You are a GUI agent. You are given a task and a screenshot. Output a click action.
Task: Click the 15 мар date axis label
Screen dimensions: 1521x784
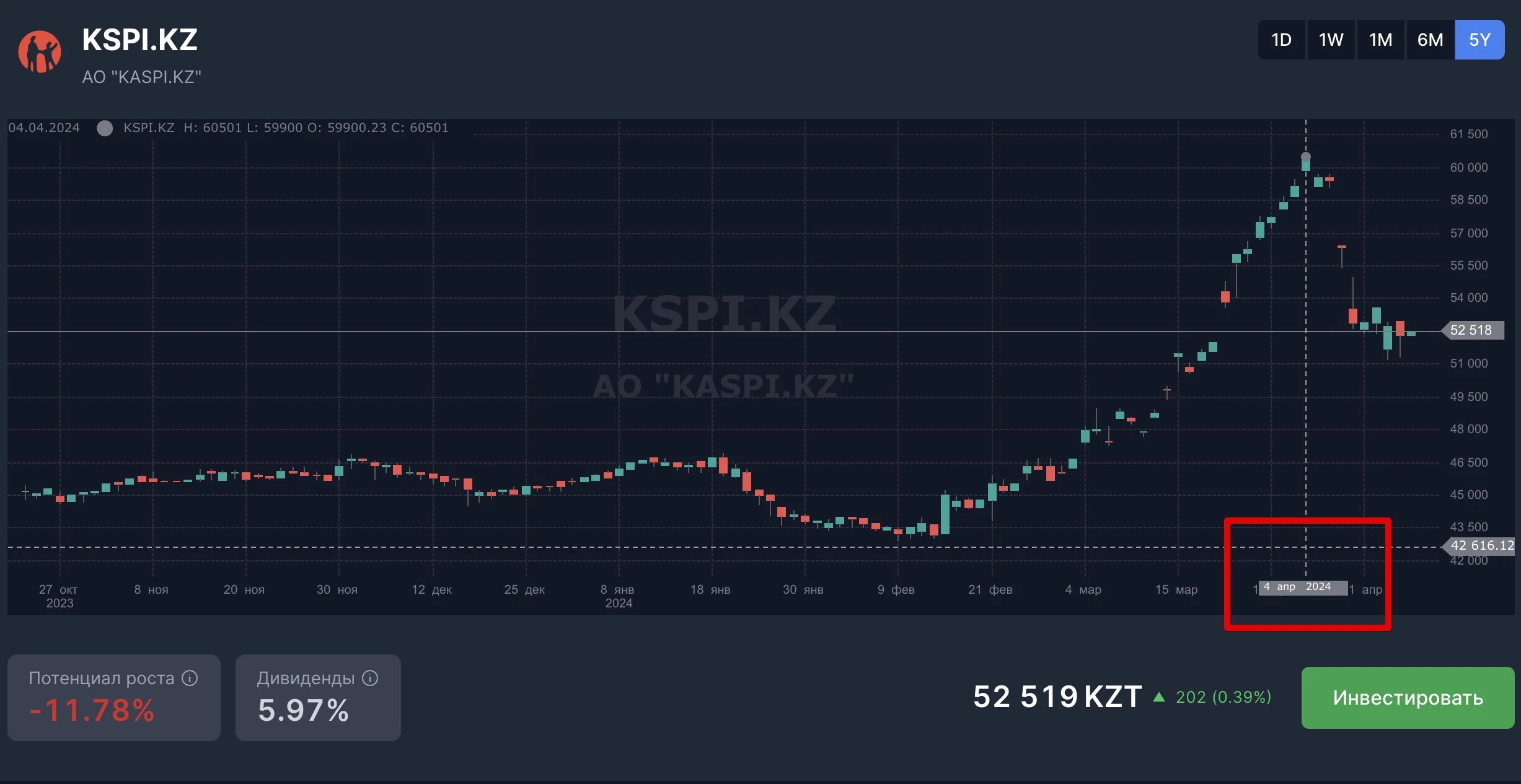(x=1176, y=589)
